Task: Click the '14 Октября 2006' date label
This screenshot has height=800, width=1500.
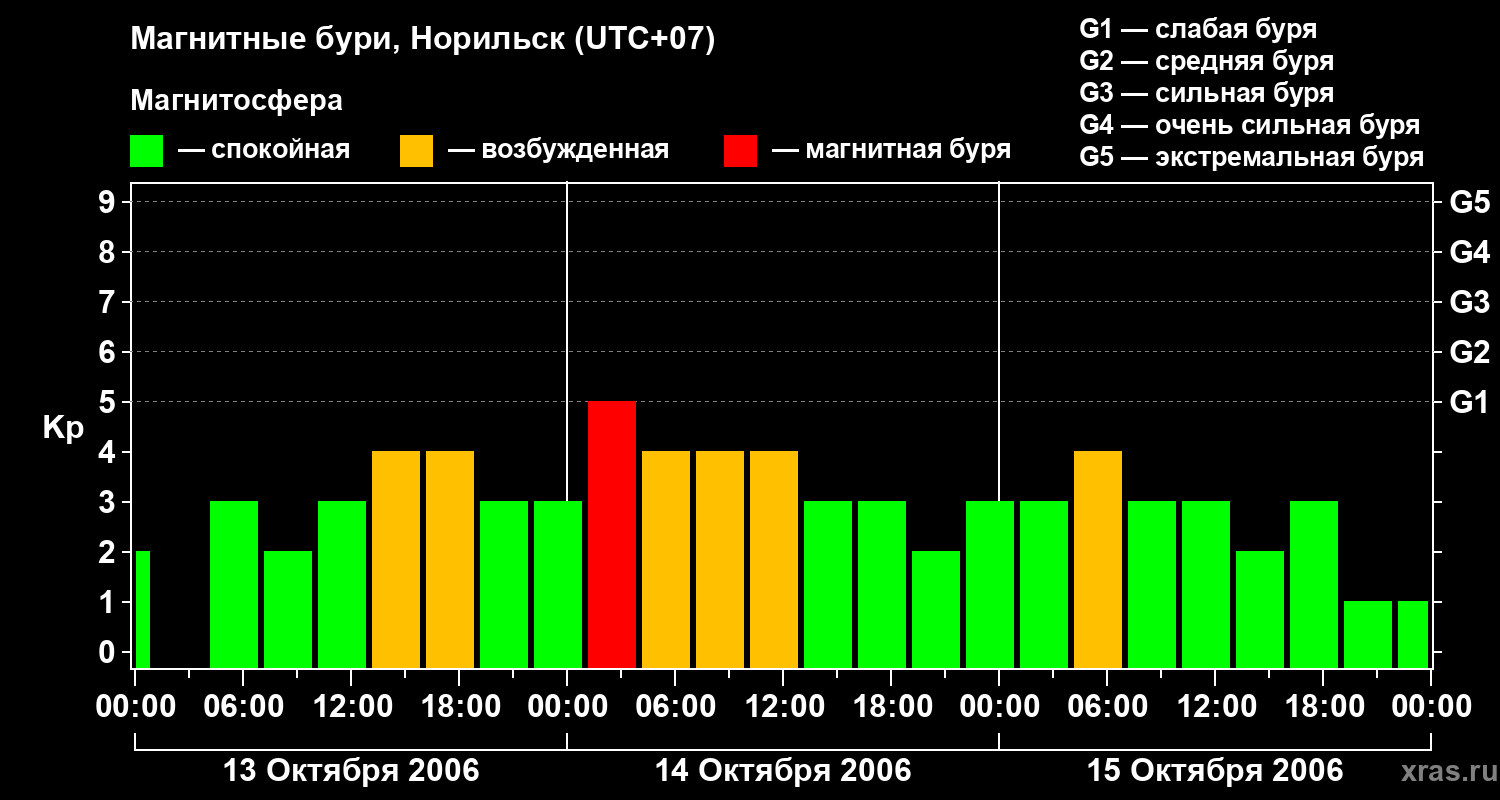Action: [783, 771]
